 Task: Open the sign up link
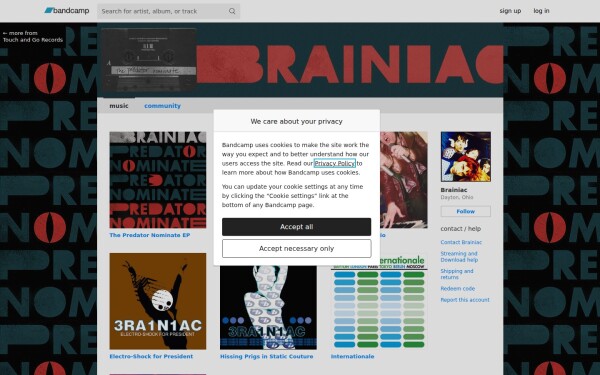click(x=510, y=11)
